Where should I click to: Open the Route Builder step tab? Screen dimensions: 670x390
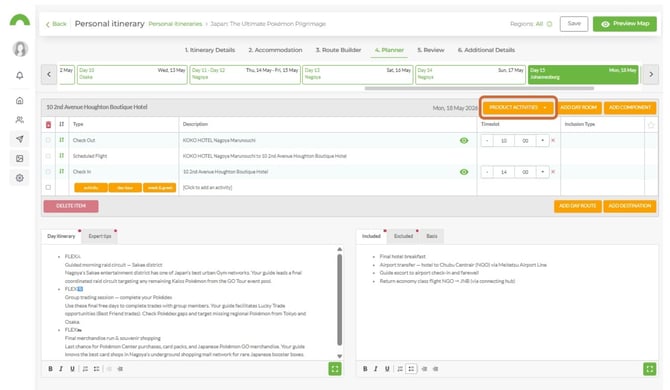[338, 50]
